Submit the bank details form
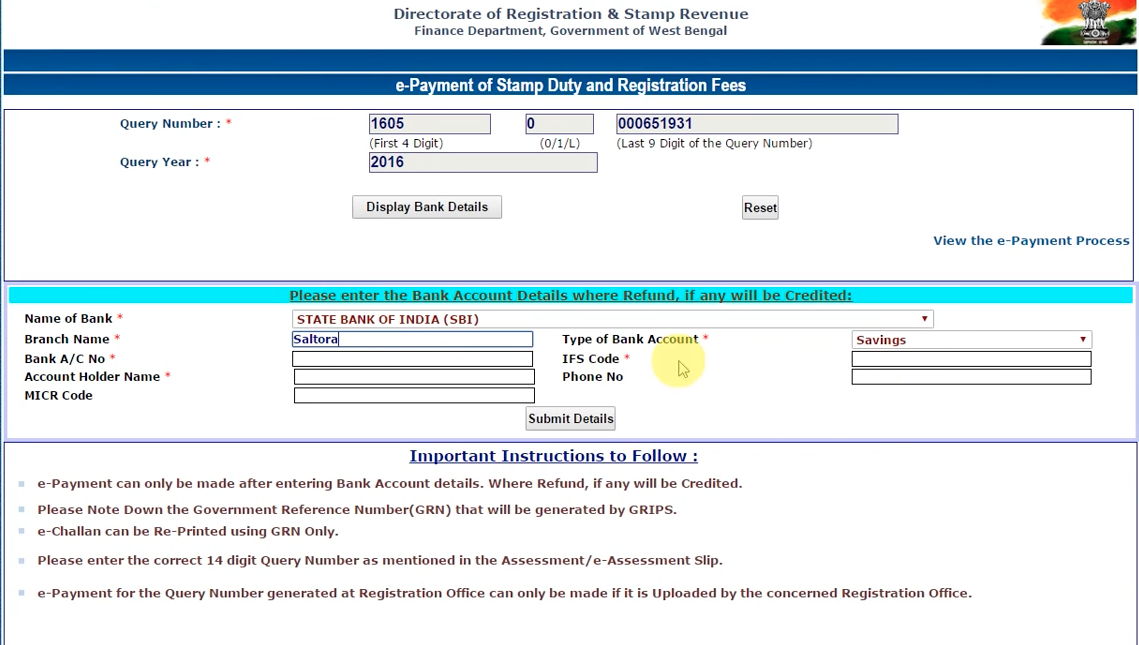 (570, 418)
